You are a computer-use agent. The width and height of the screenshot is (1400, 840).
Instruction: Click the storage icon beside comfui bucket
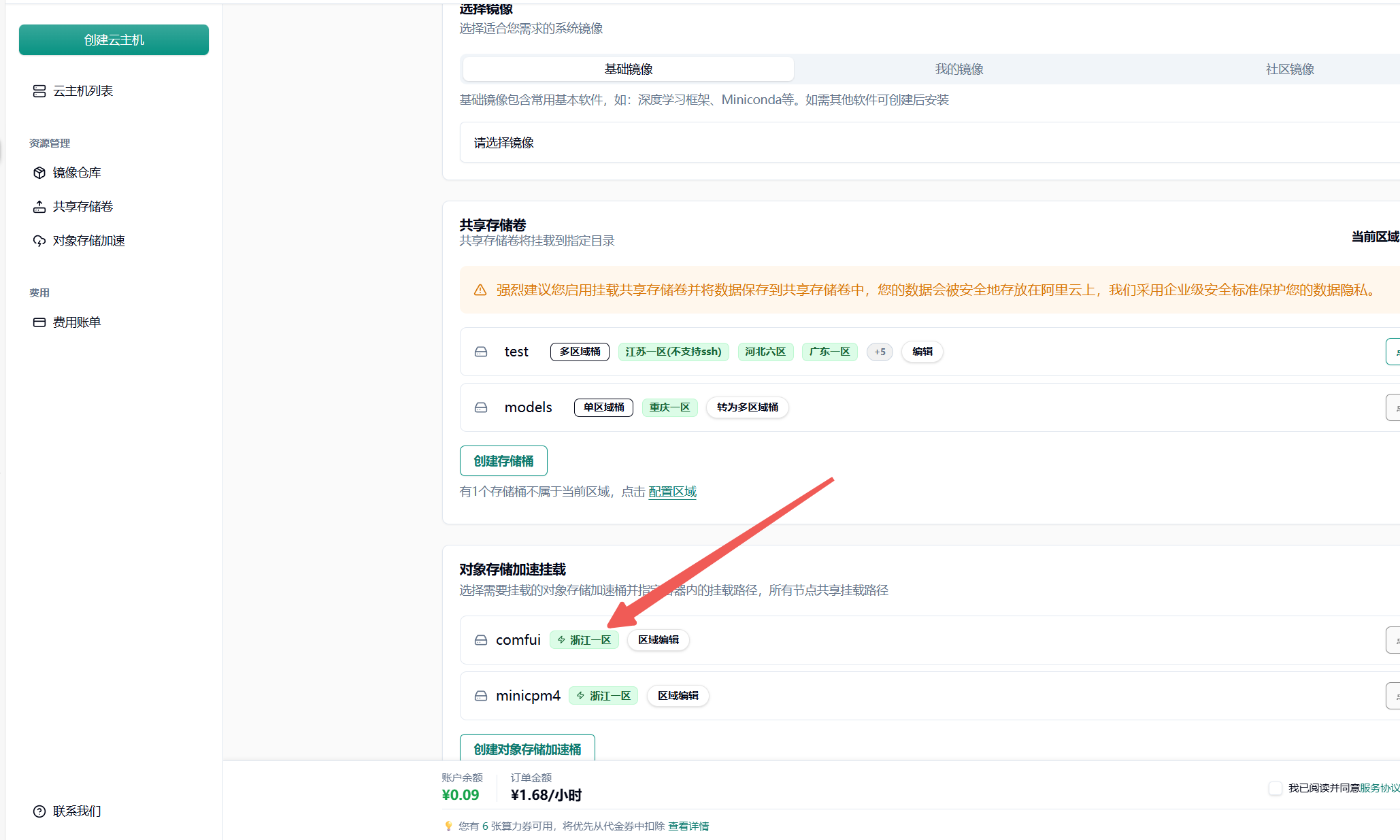click(x=481, y=640)
